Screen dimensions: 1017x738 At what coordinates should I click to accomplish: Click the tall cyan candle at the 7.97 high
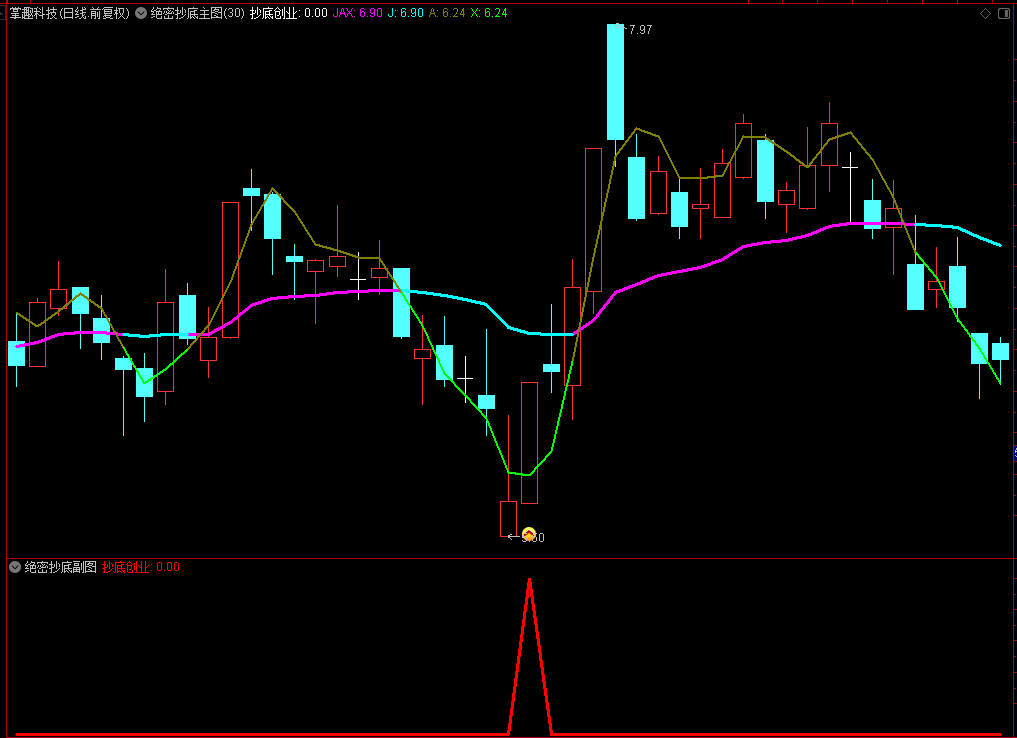(x=616, y=82)
